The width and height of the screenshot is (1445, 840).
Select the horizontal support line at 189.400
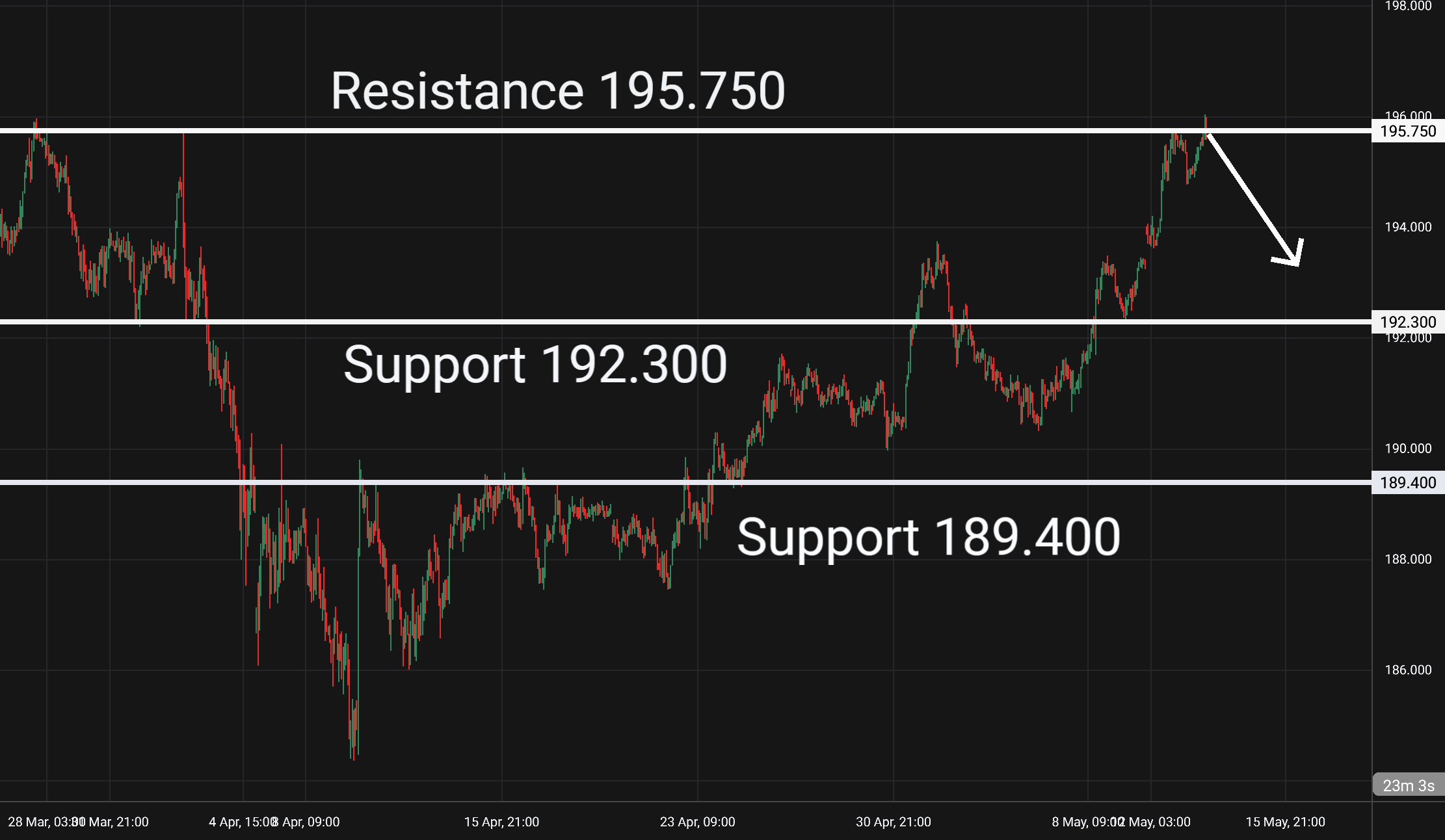click(x=685, y=482)
